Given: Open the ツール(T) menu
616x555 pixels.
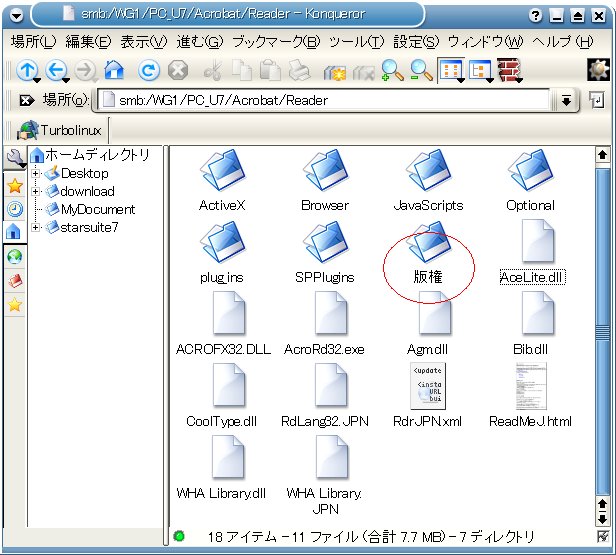Looking at the screenshot, I should (356, 42).
